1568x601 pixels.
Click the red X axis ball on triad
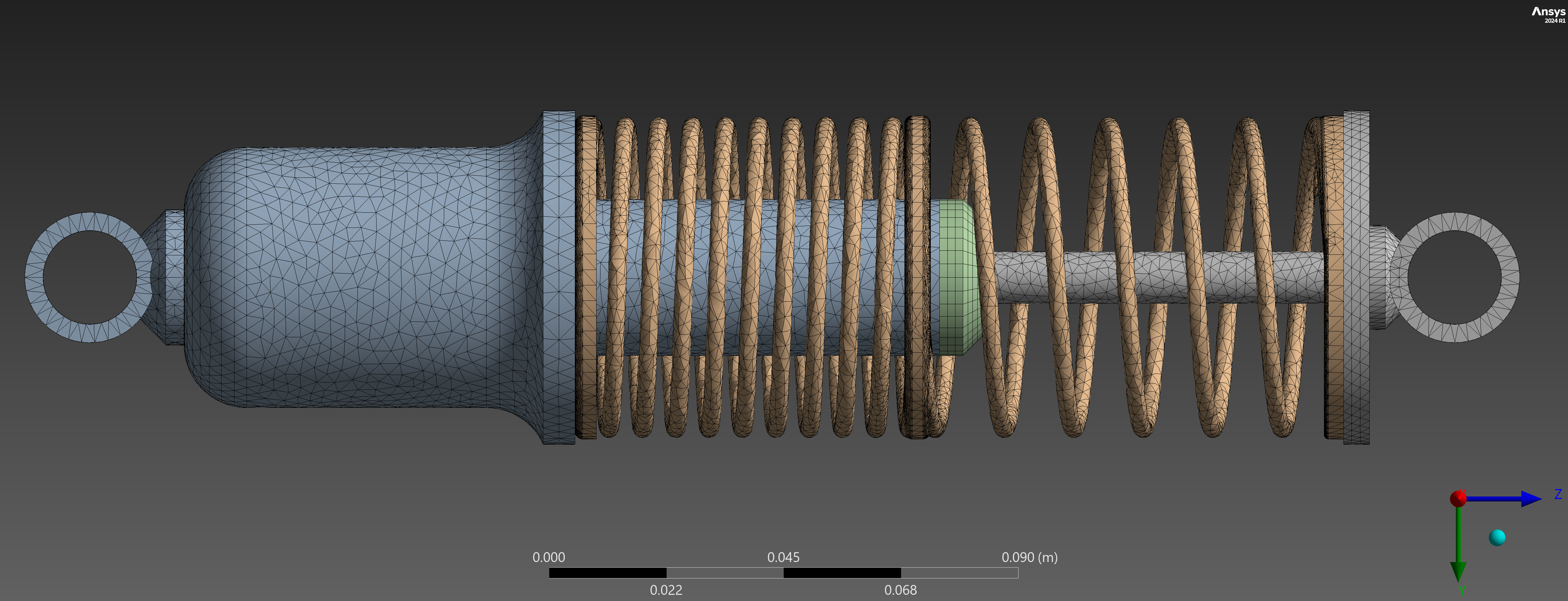[1458, 499]
